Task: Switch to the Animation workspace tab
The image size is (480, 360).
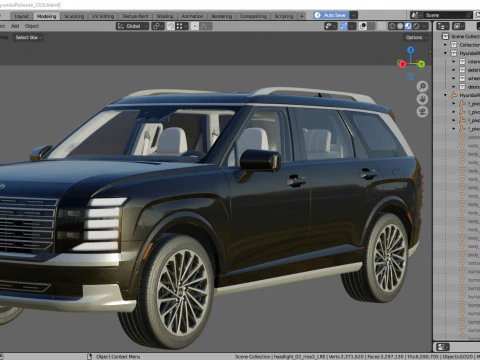Action: [192, 16]
